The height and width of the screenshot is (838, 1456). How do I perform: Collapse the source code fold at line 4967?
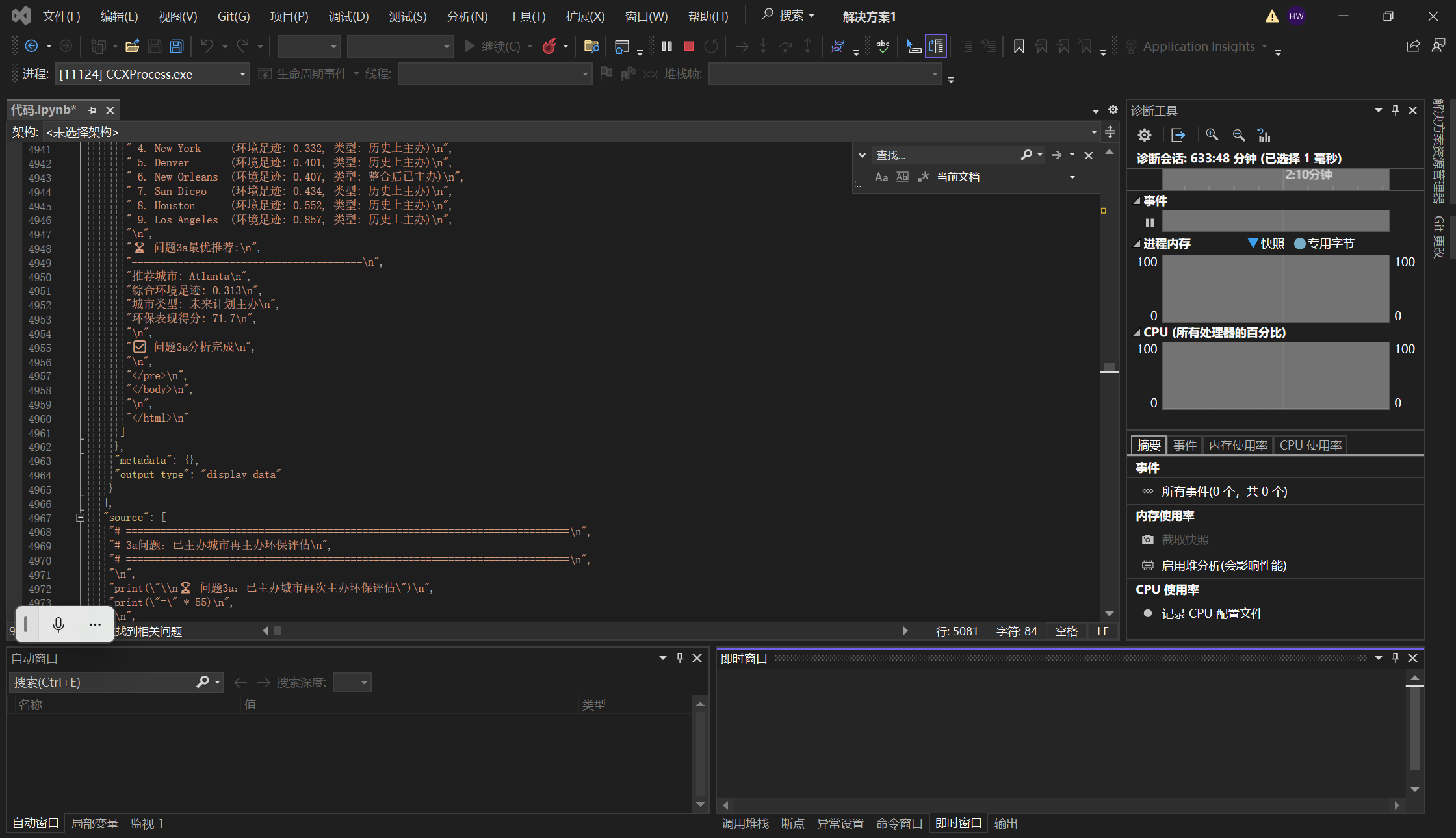[80, 518]
